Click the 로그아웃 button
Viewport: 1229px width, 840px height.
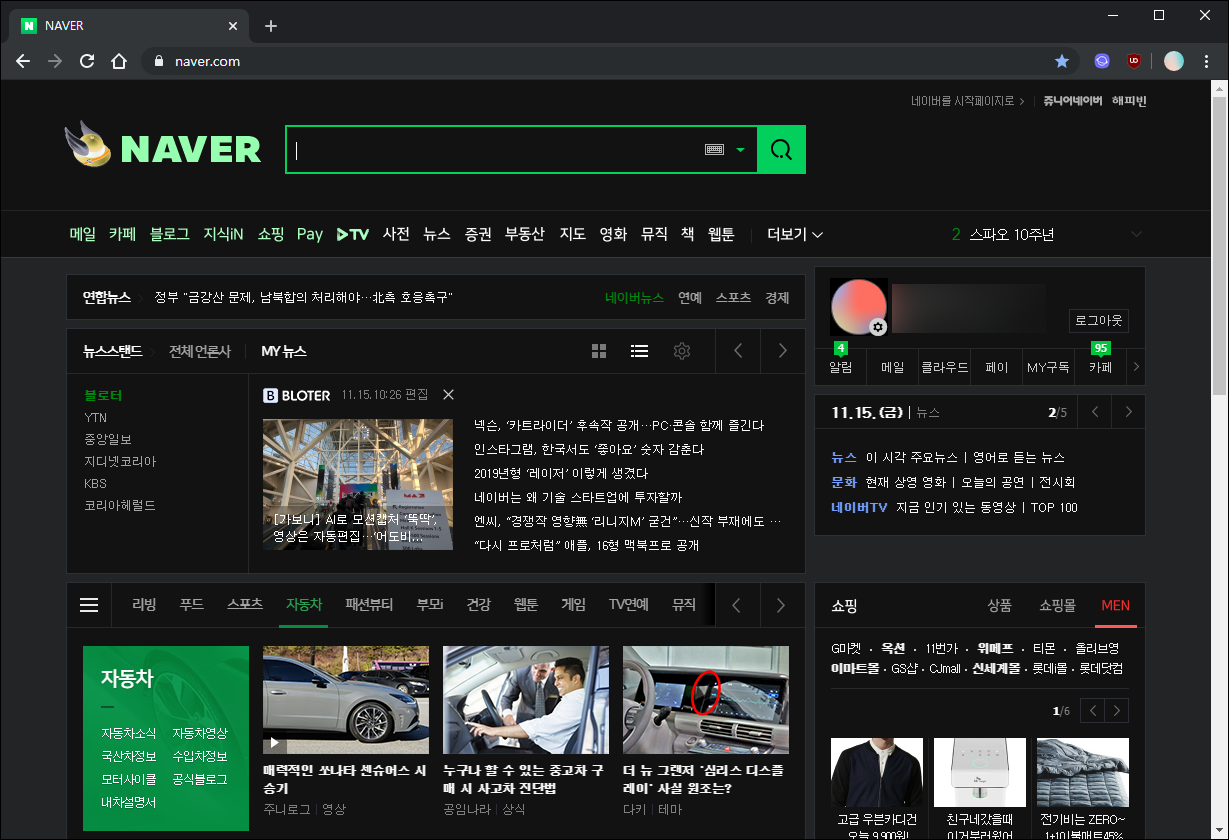tap(1099, 321)
